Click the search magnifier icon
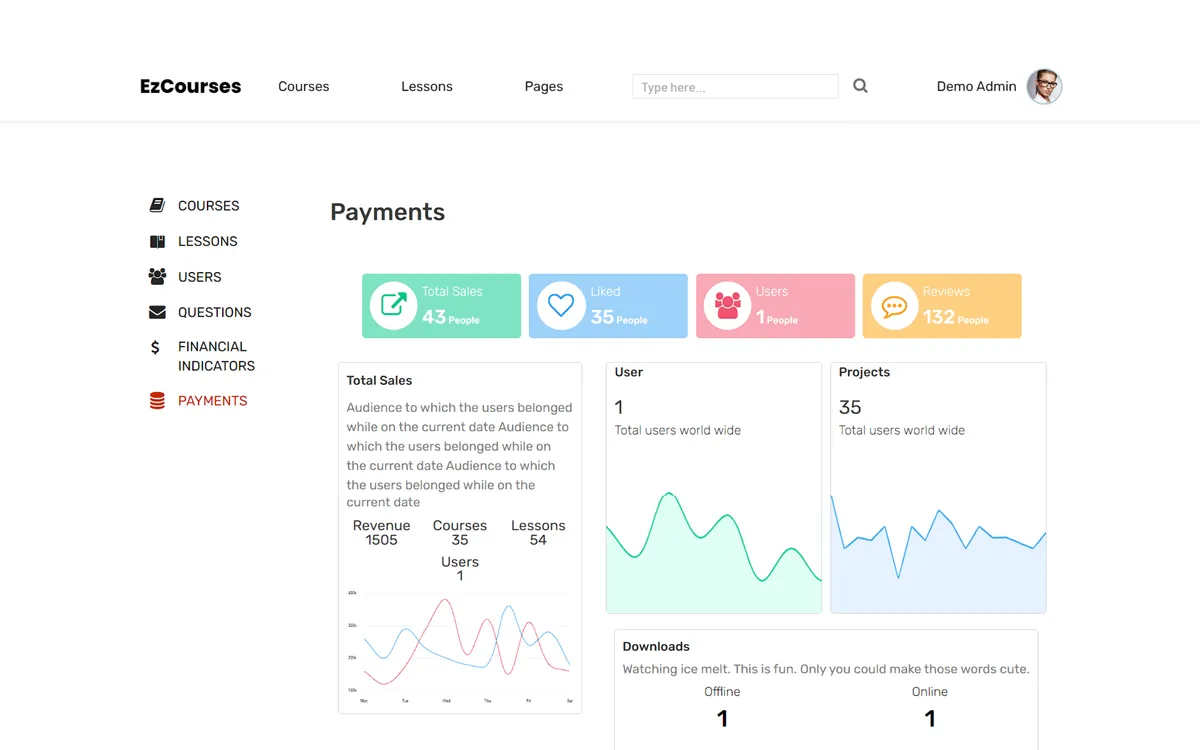The image size is (1200, 750). pyautogui.click(x=860, y=86)
